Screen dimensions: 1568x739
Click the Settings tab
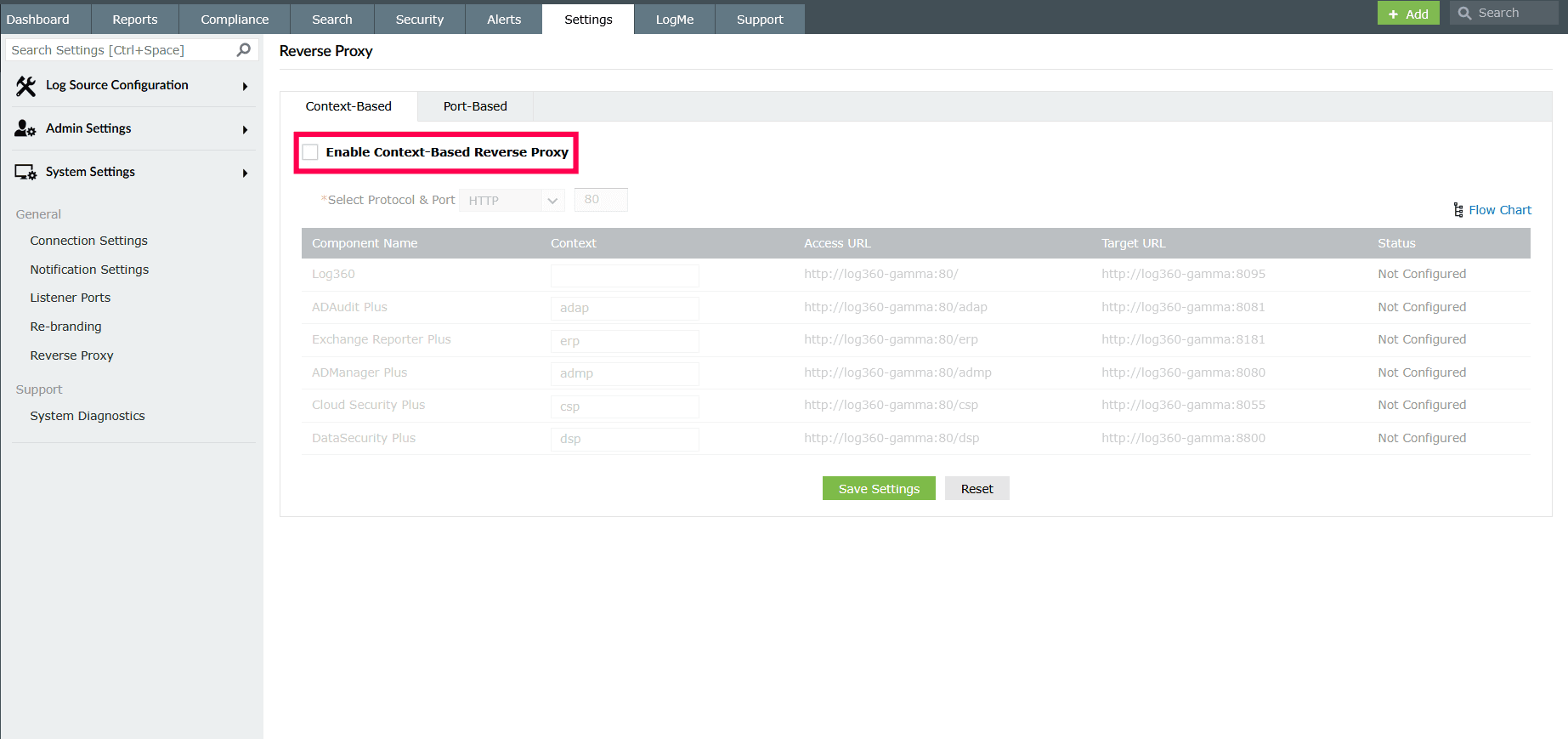(588, 19)
